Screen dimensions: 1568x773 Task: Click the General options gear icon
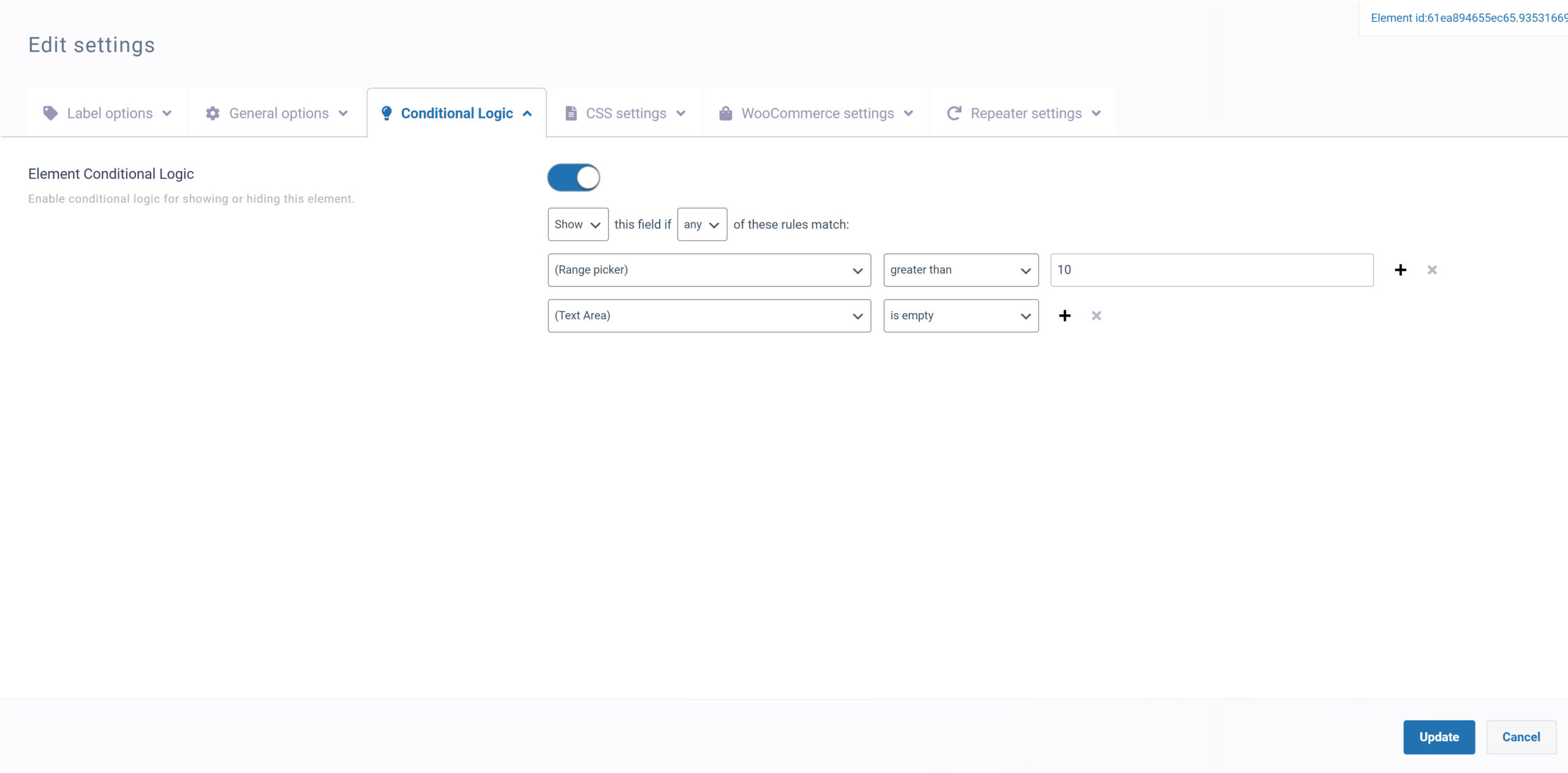click(213, 113)
